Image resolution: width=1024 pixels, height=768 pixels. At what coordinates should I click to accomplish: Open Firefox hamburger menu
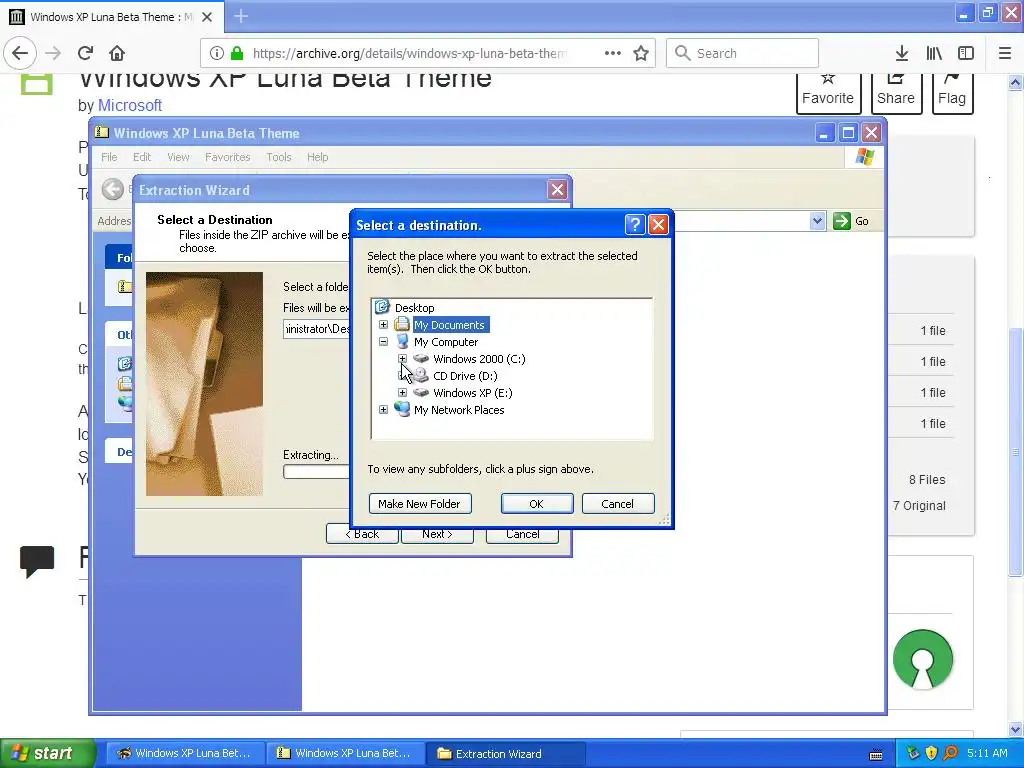(x=1005, y=54)
